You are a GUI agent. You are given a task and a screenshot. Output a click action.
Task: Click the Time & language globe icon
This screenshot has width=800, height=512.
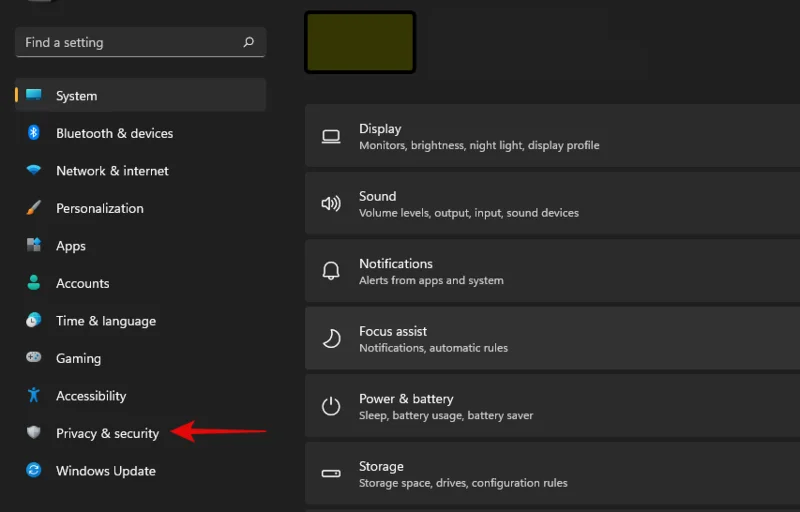34,321
